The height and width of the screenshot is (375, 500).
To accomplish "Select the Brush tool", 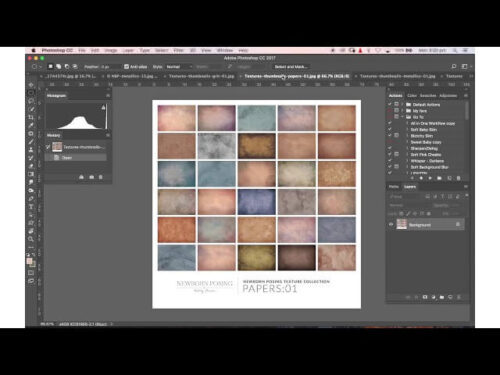I will pyautogui.click(x=31, y=142).
